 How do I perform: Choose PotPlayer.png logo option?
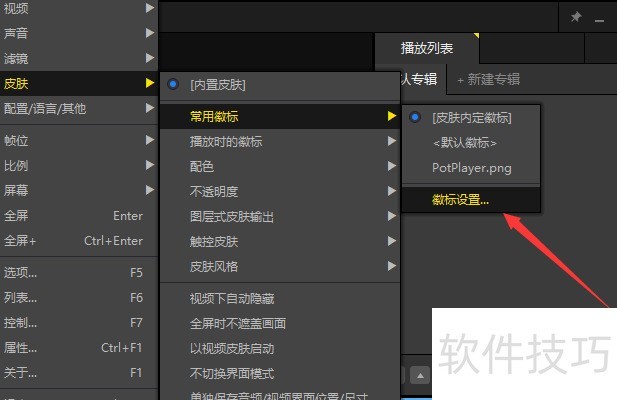pos(471,168)
